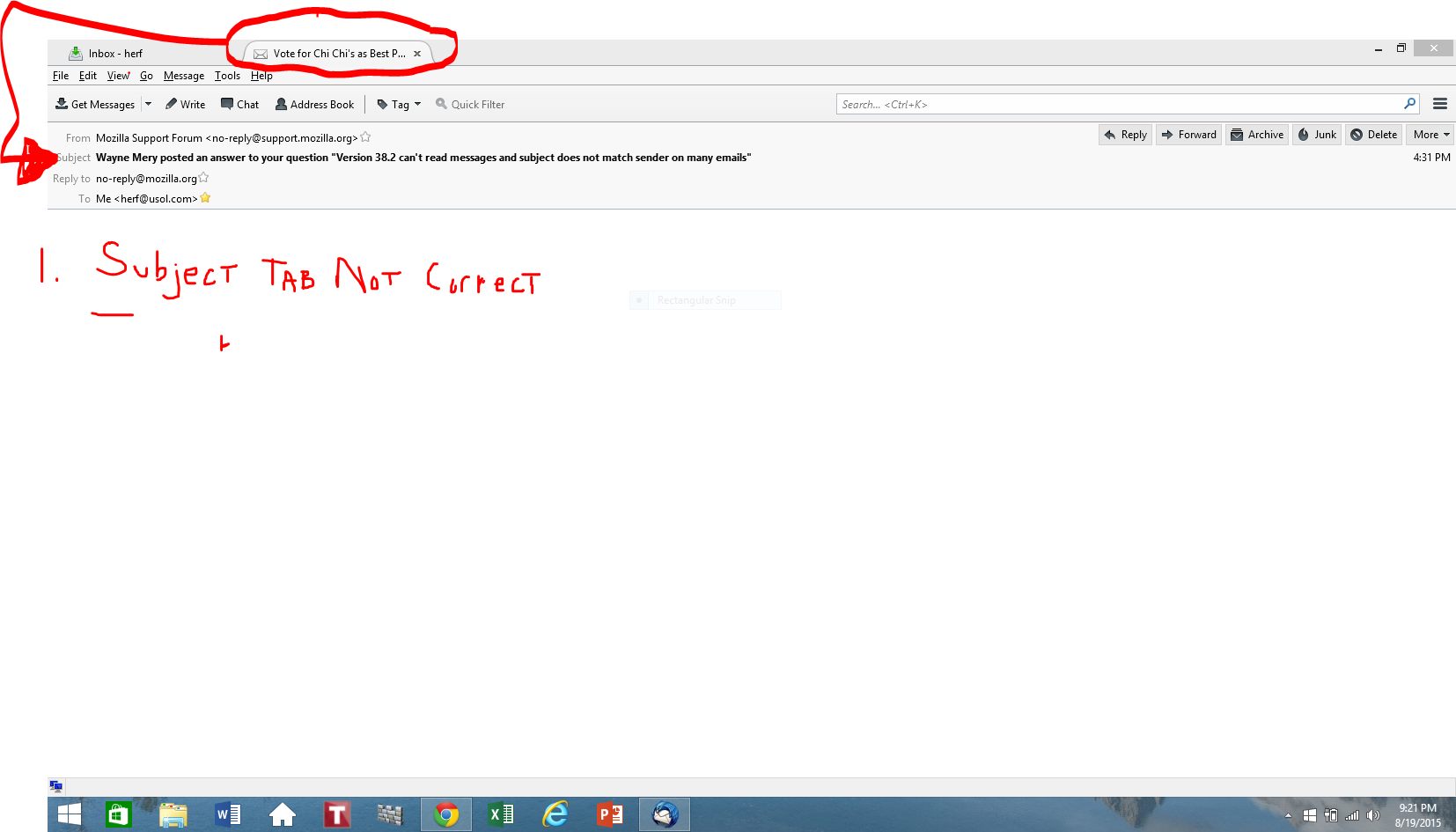Open the volume speaker icon in tray
Screen dimensions: 1456x832
1372,815
